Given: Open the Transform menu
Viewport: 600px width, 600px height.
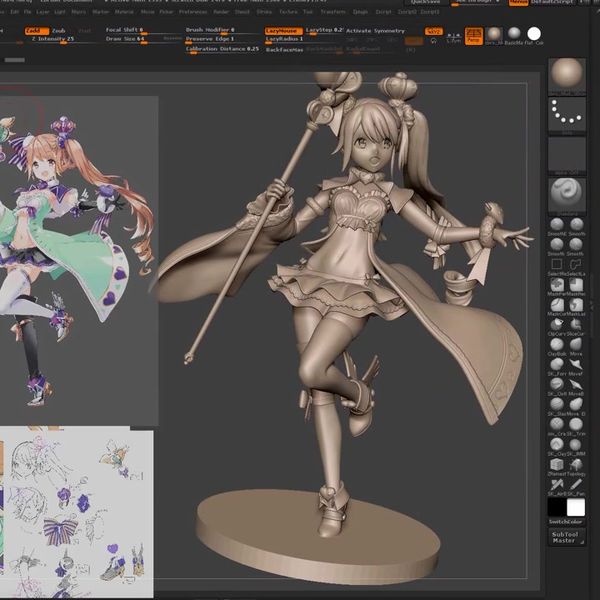Looking at the screenshot, I should pos(333,12).
